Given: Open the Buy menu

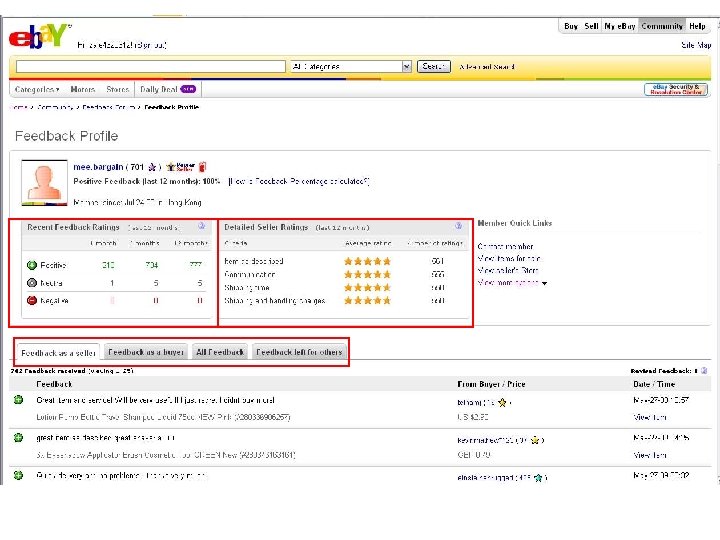Looking at the screenshot, I should (571, 26).
